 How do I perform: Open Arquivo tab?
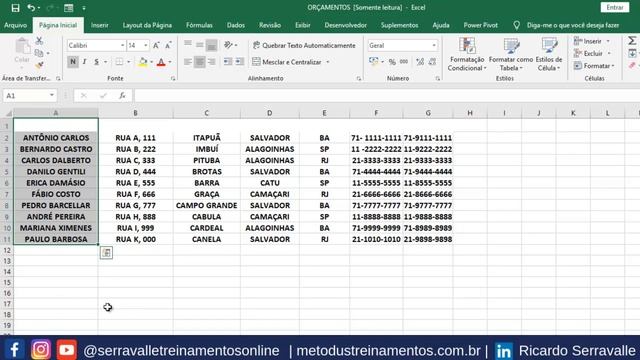pyautogui.click(x=16, y=25)
